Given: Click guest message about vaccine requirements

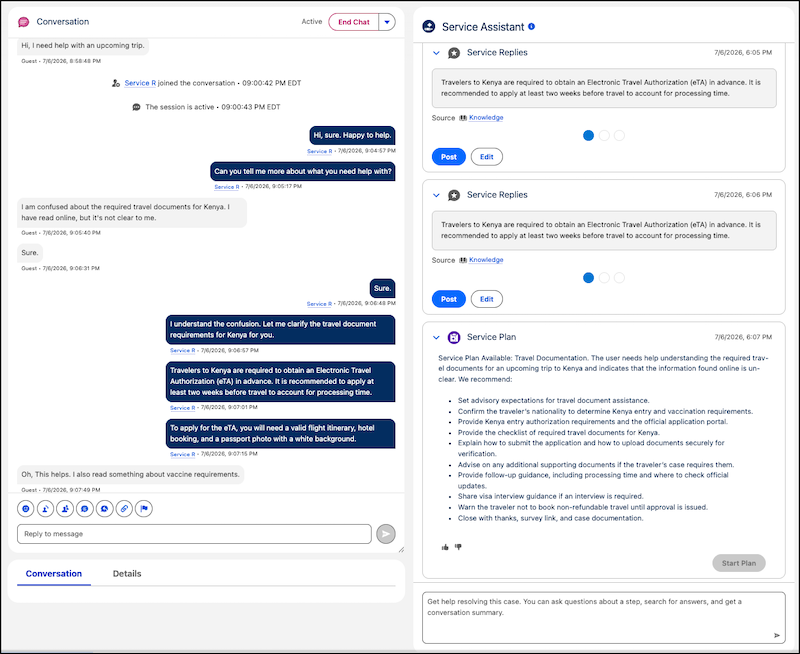Looking at the screenshot, I should pos(131,474).
